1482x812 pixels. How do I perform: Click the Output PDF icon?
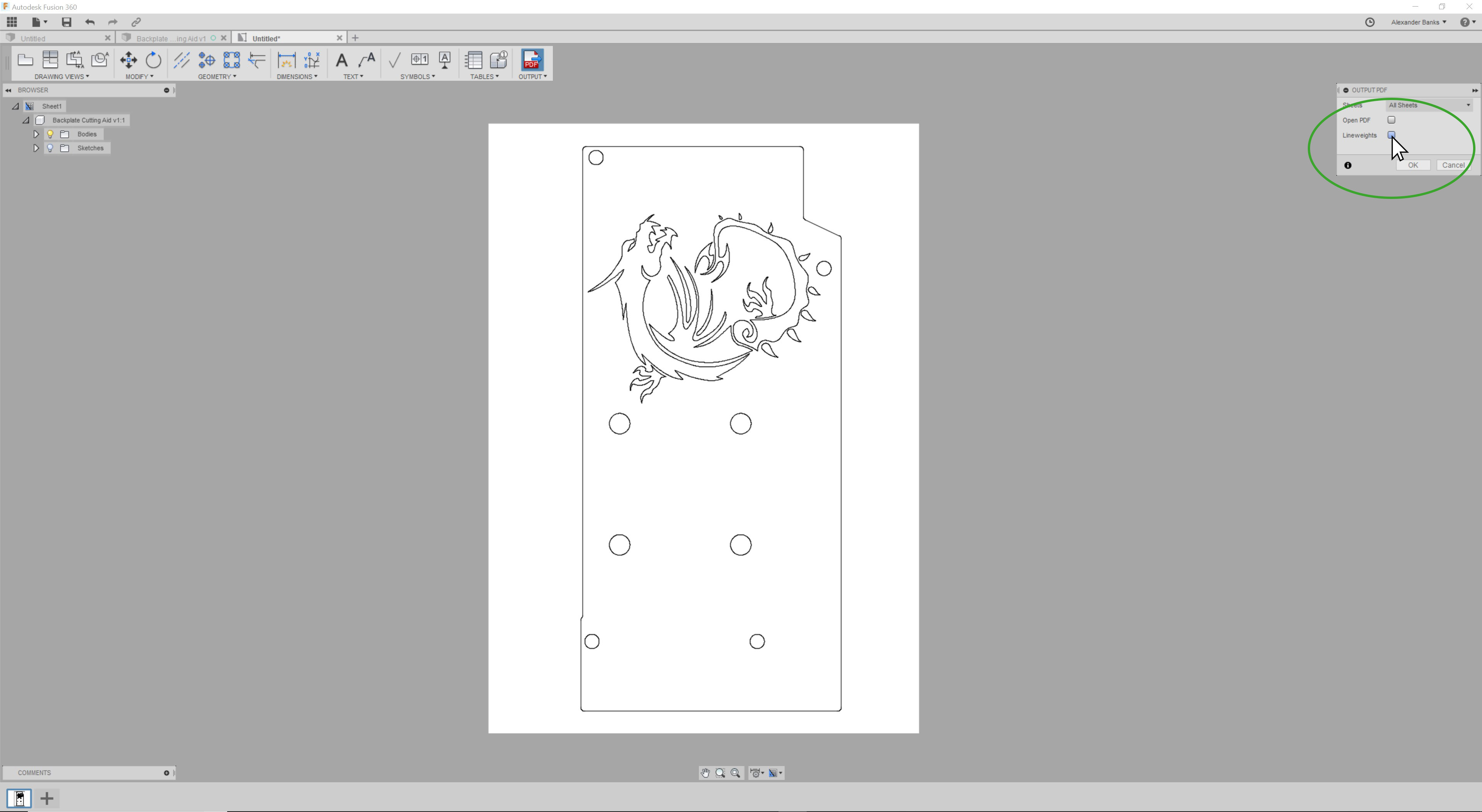(532, 60)
